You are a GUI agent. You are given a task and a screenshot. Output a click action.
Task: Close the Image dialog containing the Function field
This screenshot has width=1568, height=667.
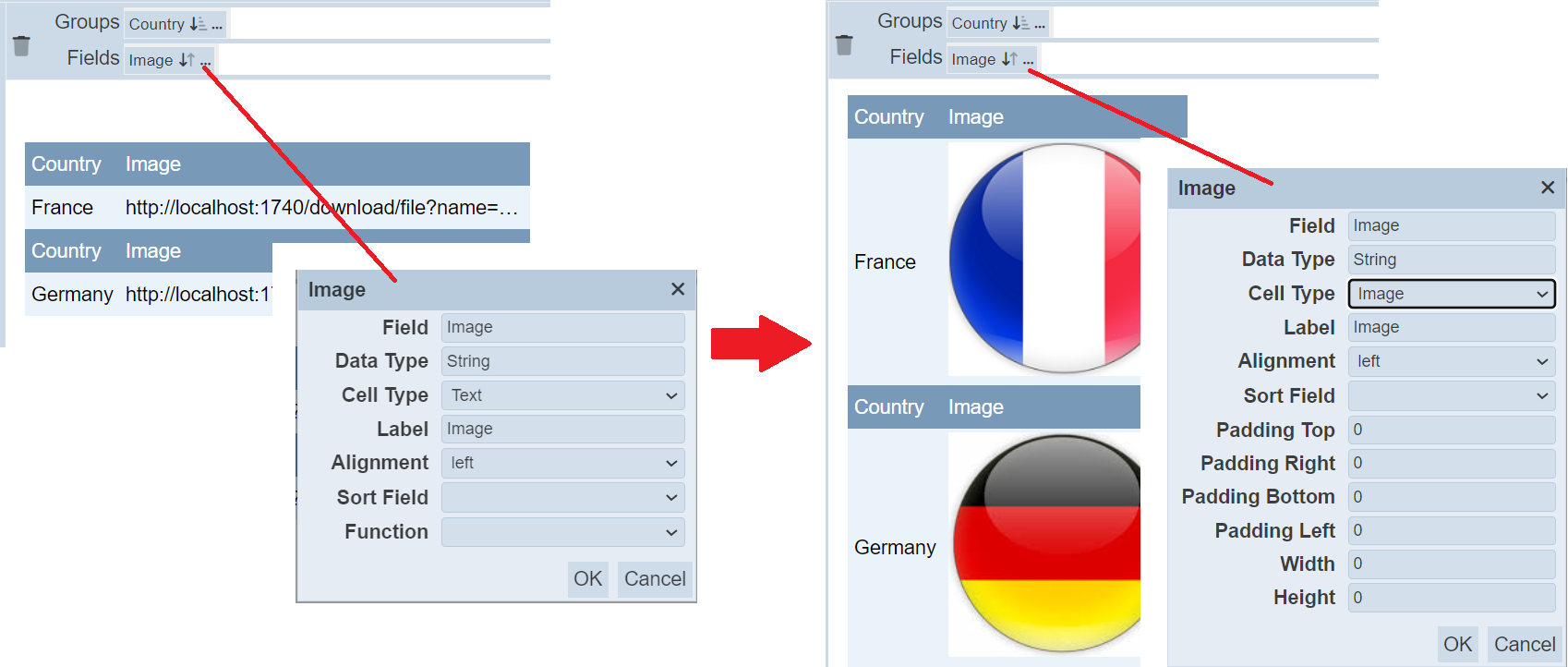[678, 289]
